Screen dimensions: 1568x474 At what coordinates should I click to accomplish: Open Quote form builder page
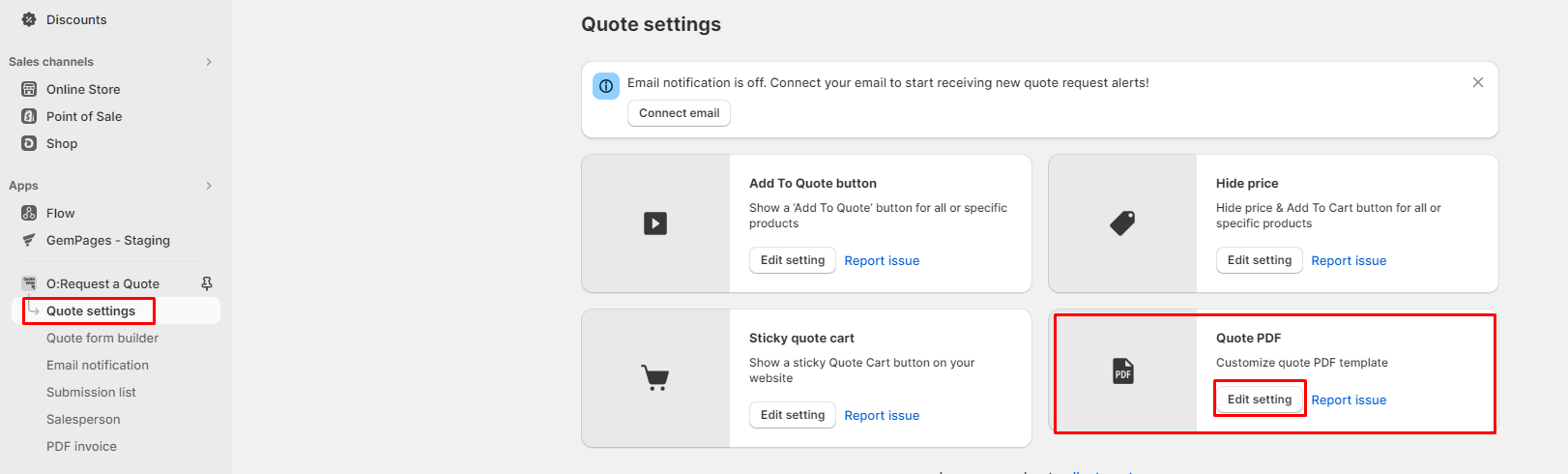pos(102,338)
